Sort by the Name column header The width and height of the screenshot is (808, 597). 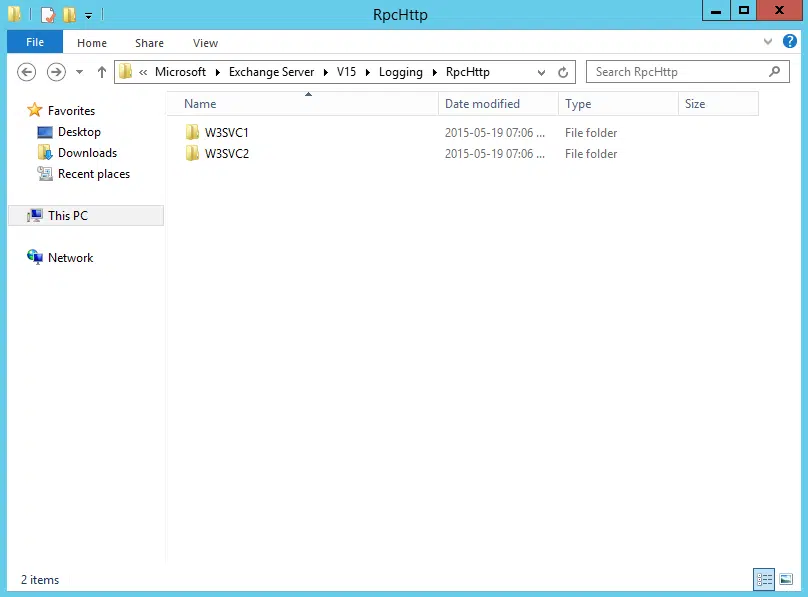(302, 104)
